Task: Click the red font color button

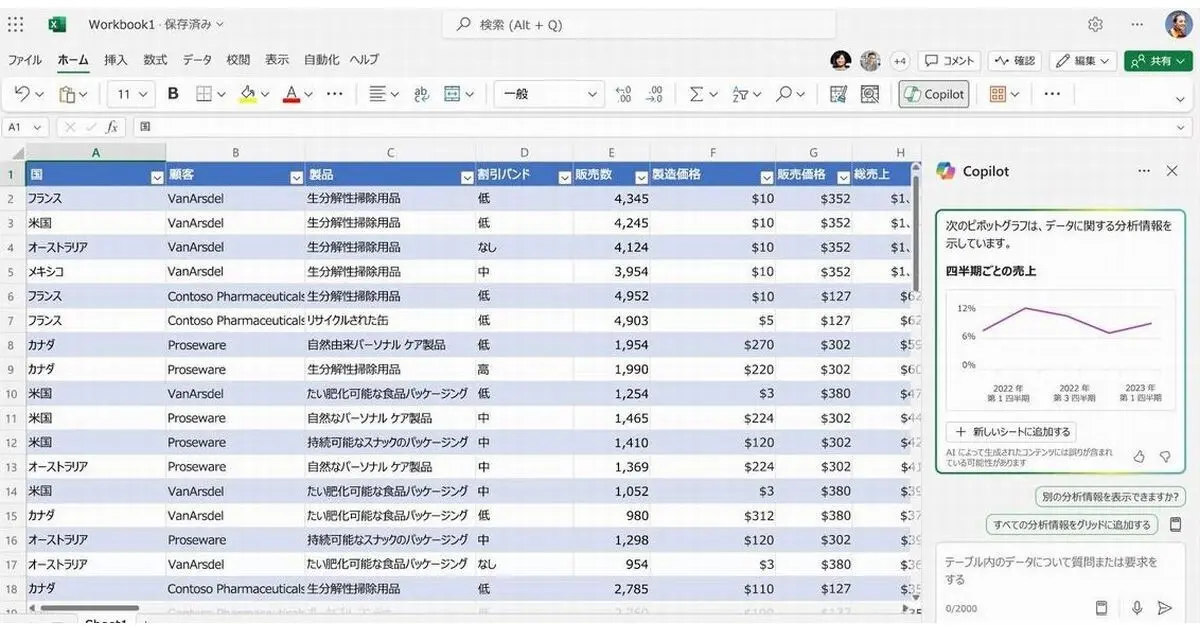Action: [292, 94]
